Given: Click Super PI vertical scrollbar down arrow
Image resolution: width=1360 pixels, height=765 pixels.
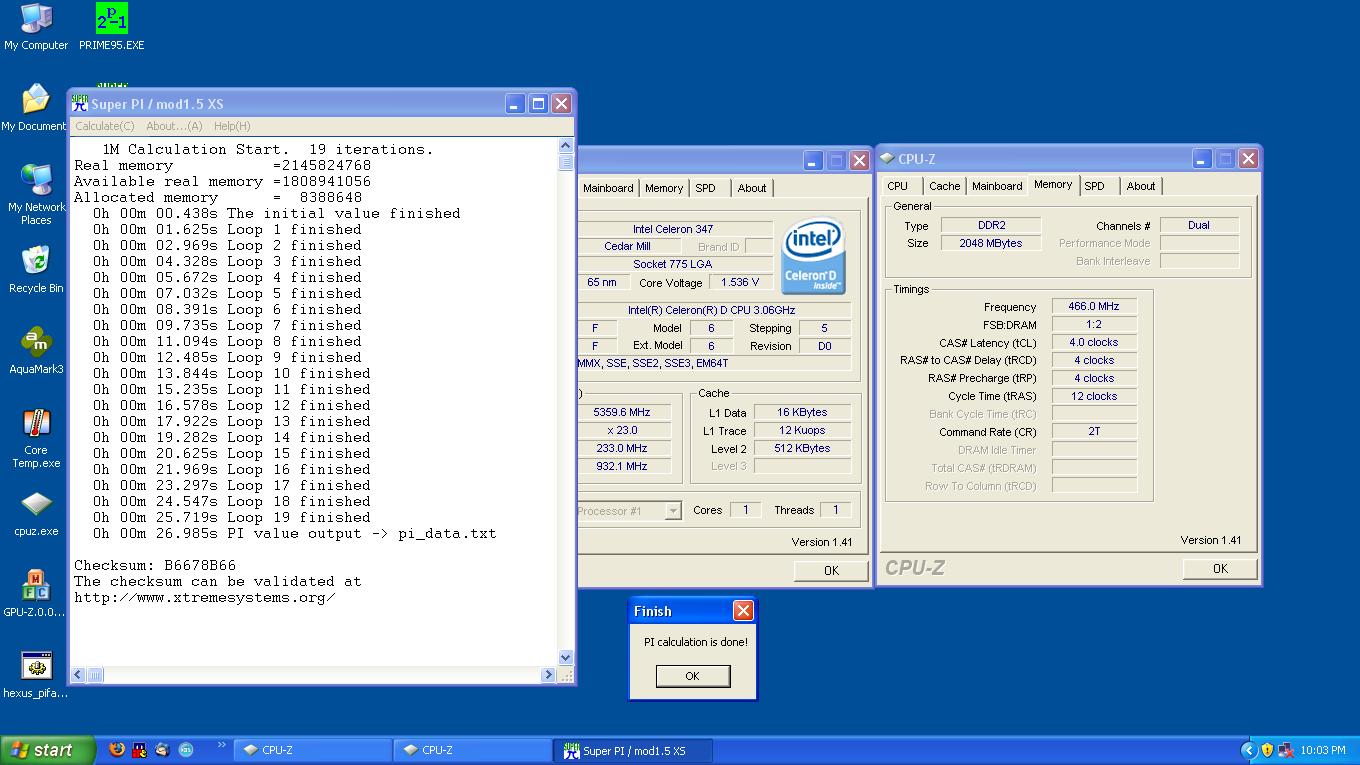Looking at the screenshot, I should point(565,657).
